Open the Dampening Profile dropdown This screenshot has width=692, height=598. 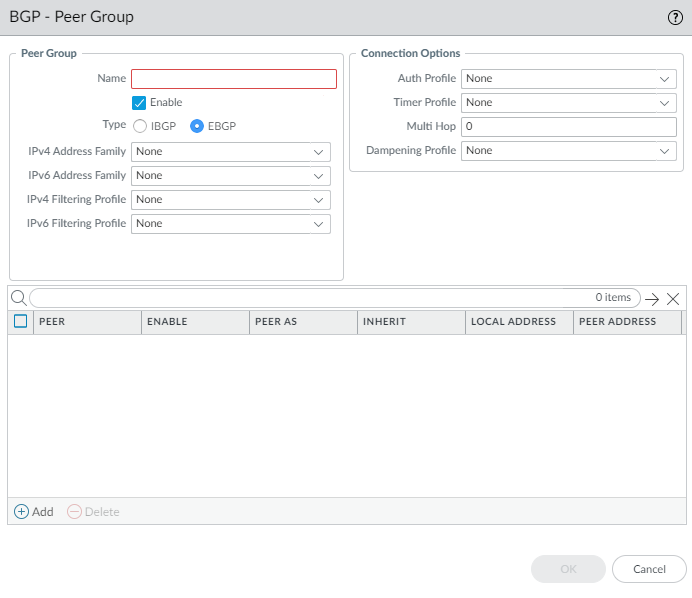coord(568,150)
